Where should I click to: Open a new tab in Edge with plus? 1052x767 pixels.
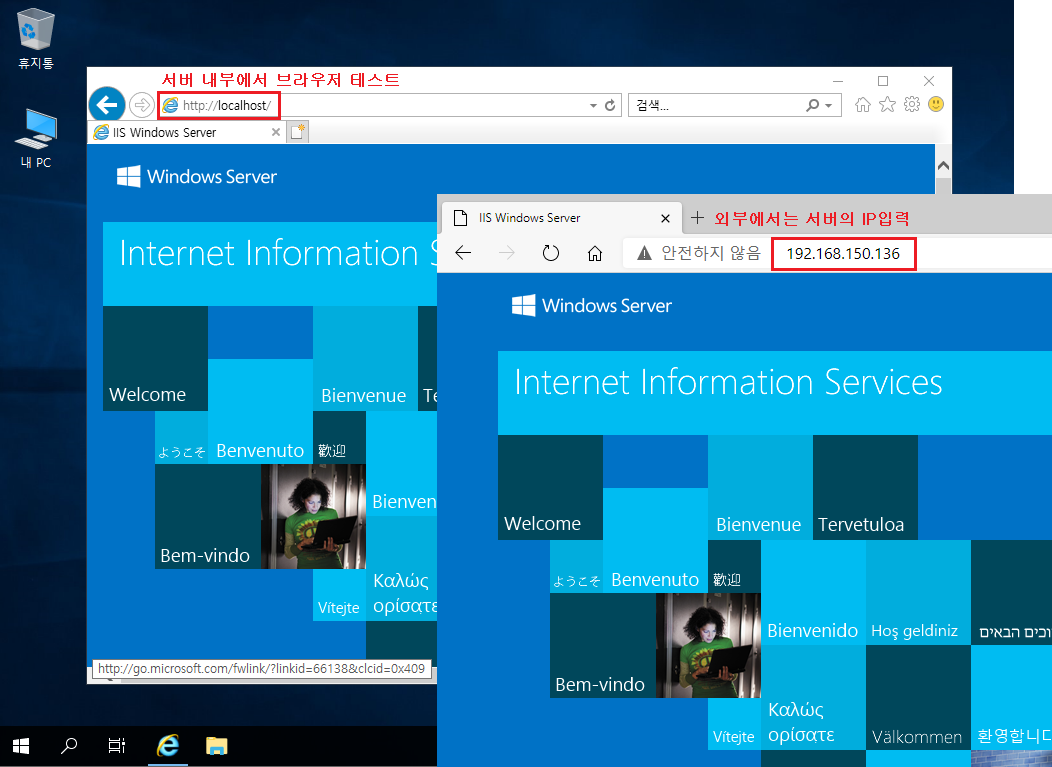tap(697, 217)
